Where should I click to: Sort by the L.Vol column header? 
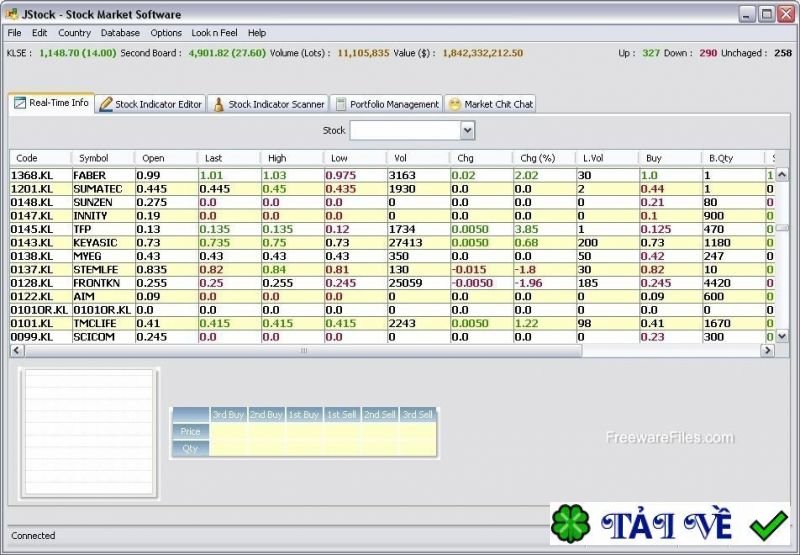click(607, 158)
